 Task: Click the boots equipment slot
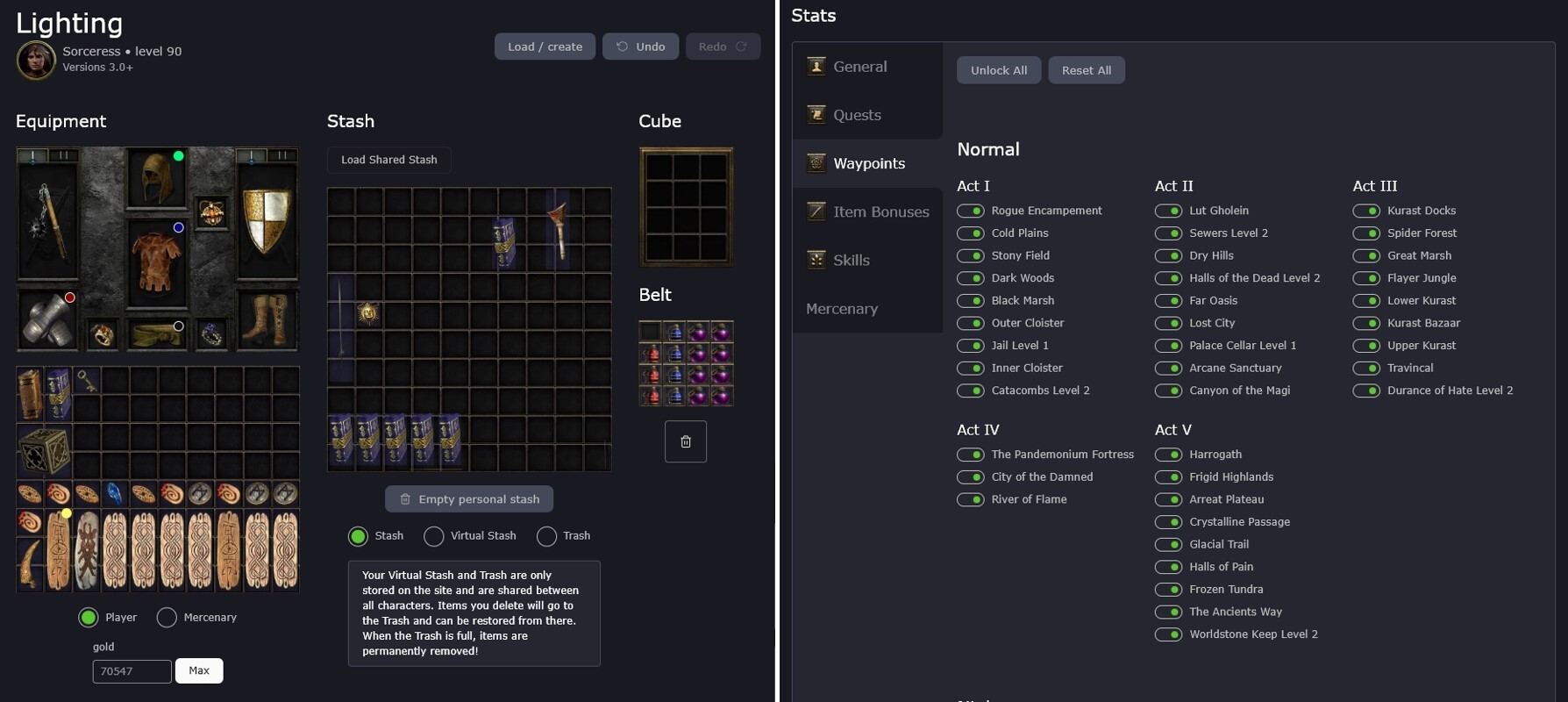[267, 319]
